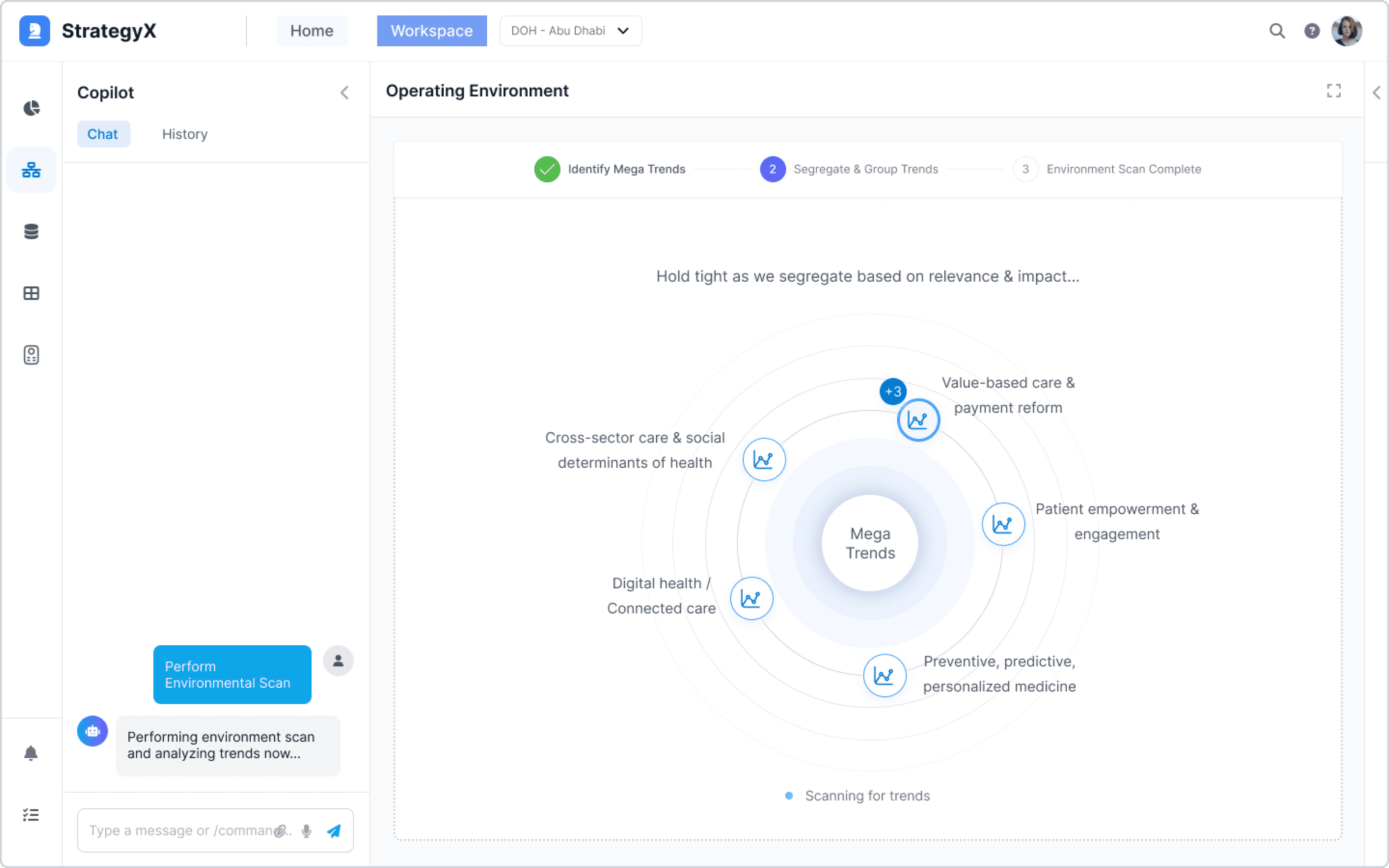This screenshot has width=1389, height=868.
Task: Go to the Home page
Action: click(311, 31)
